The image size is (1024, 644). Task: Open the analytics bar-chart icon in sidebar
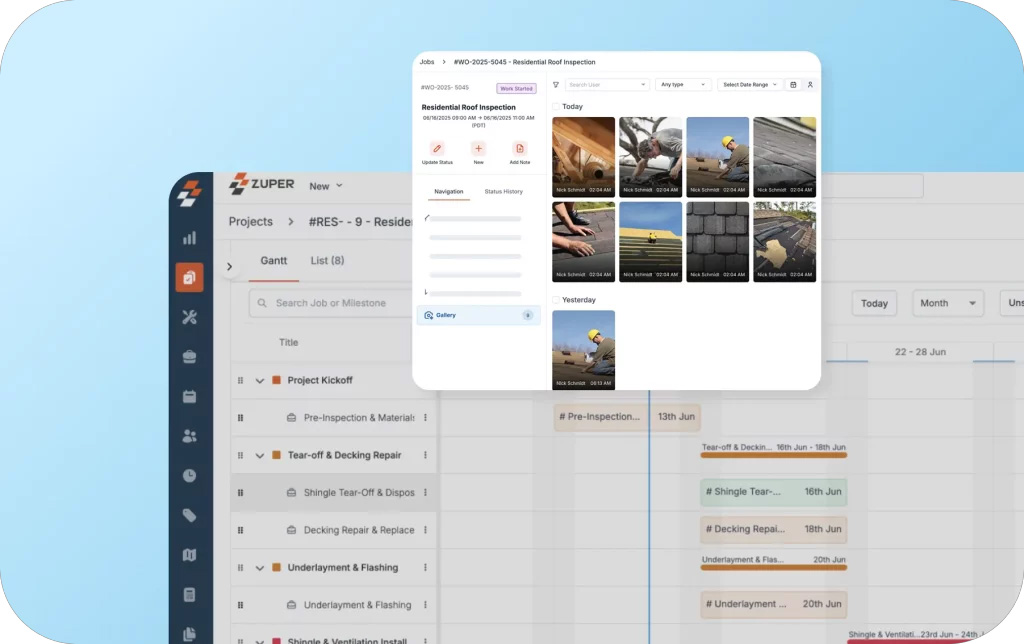pyautogui.click(x=190, y=238)
